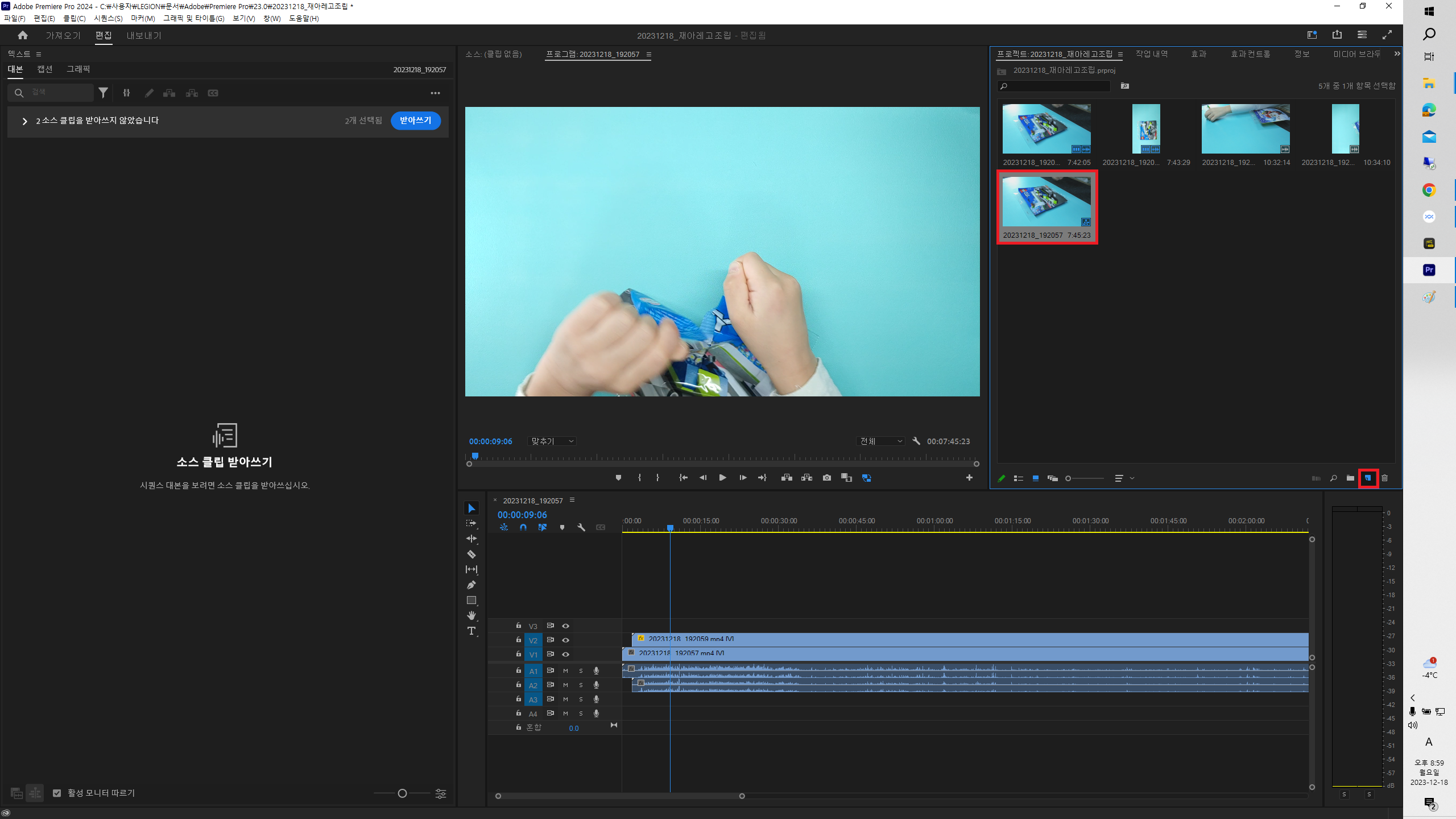Click the trash icon in Project panel
This screenshot has height=819, width=1456.
[x=1385, y=478]
